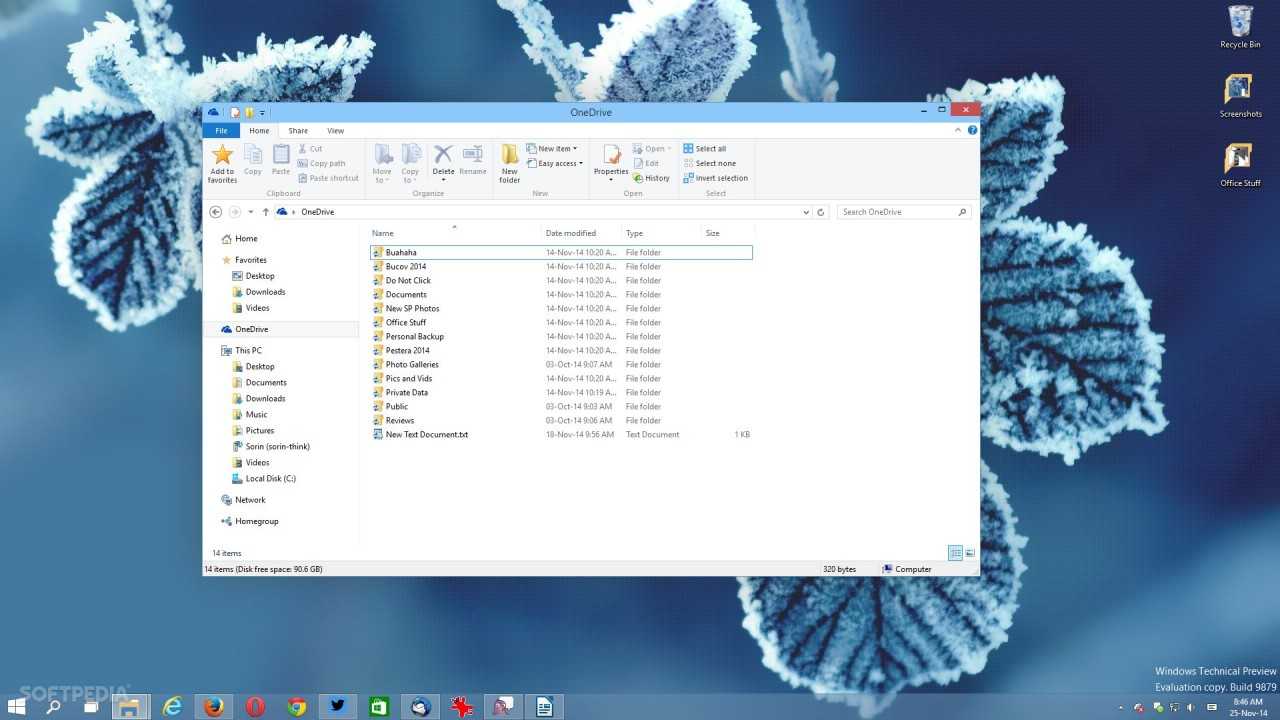
Task: Switch to the Share ribbon tab
Action: click(x=298, y=131)
